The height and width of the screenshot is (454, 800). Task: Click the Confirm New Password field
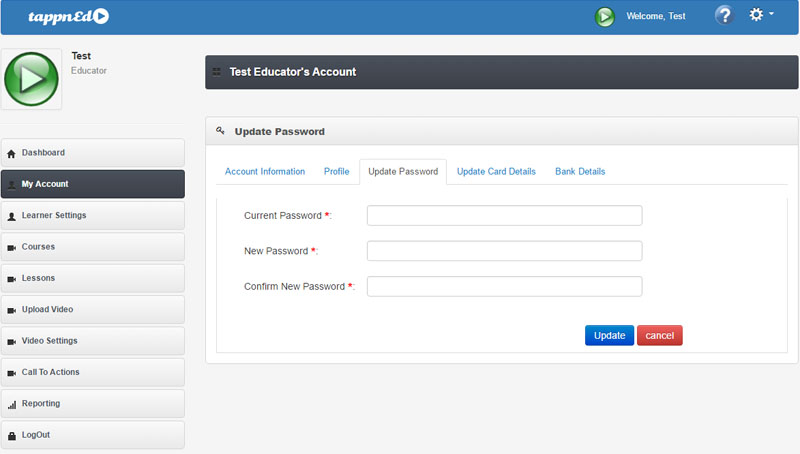(504, 287)
